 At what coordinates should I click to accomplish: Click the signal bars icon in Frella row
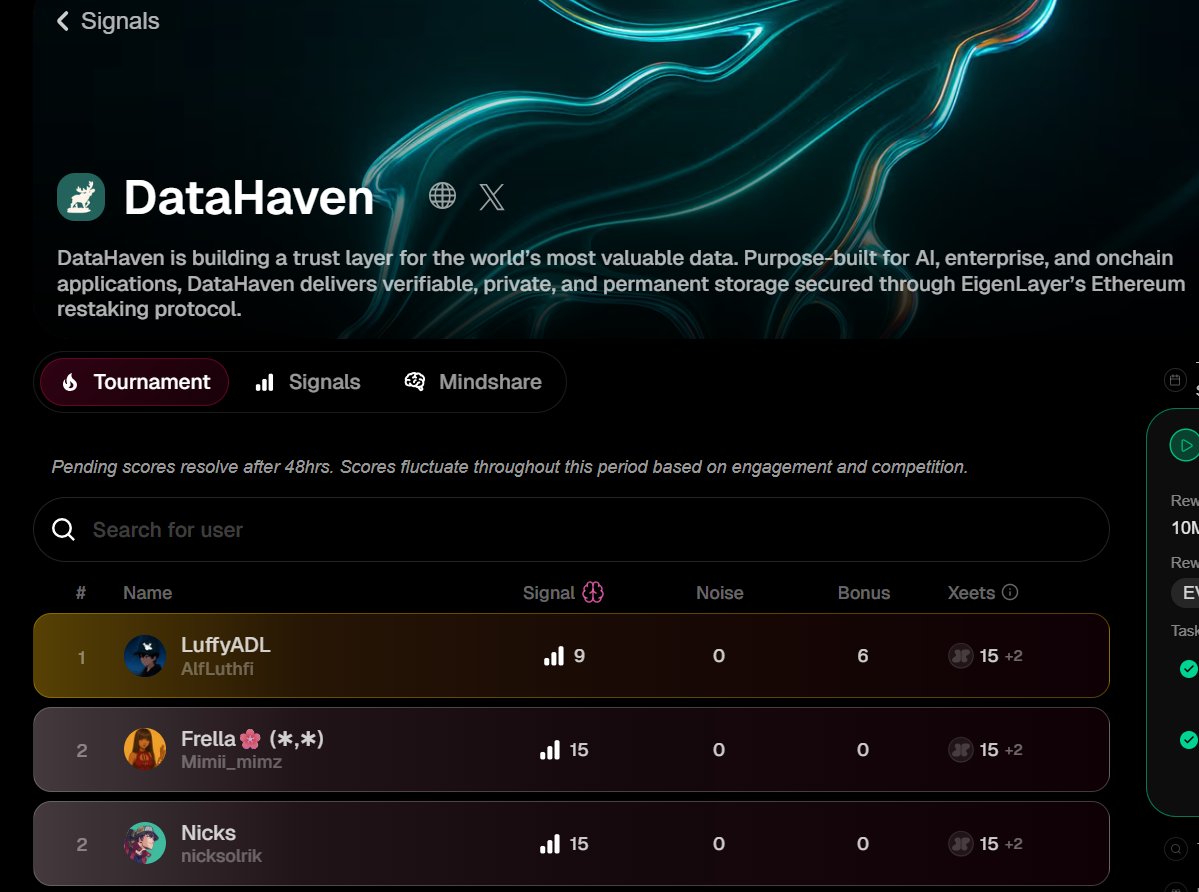[x=550, y=750]
